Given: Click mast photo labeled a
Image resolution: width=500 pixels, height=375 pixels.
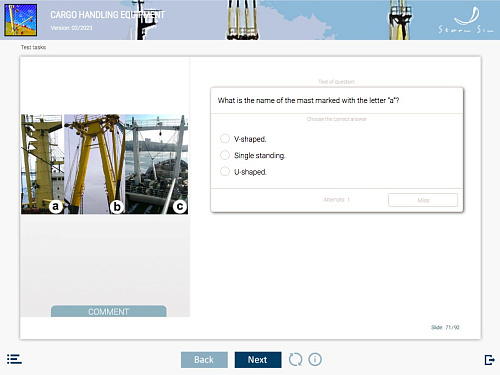Looking at the screenshot, I should click(x=42, y=164).
